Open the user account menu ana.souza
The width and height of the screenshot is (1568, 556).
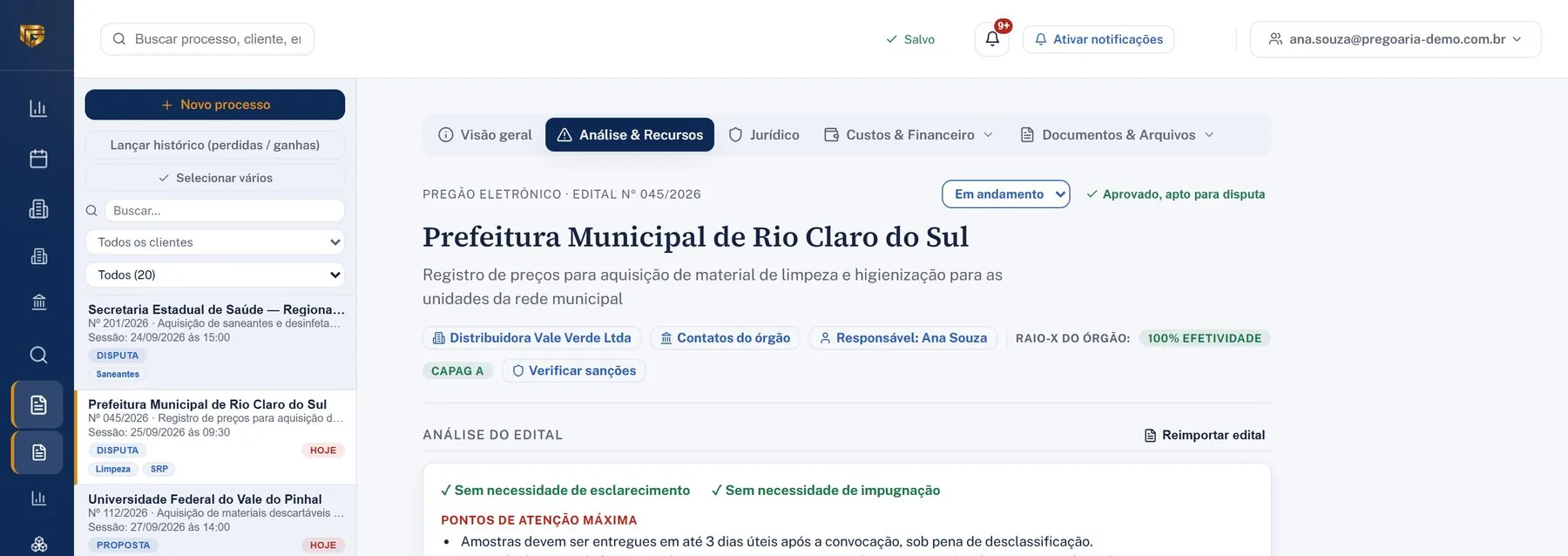click(1396, 39)
